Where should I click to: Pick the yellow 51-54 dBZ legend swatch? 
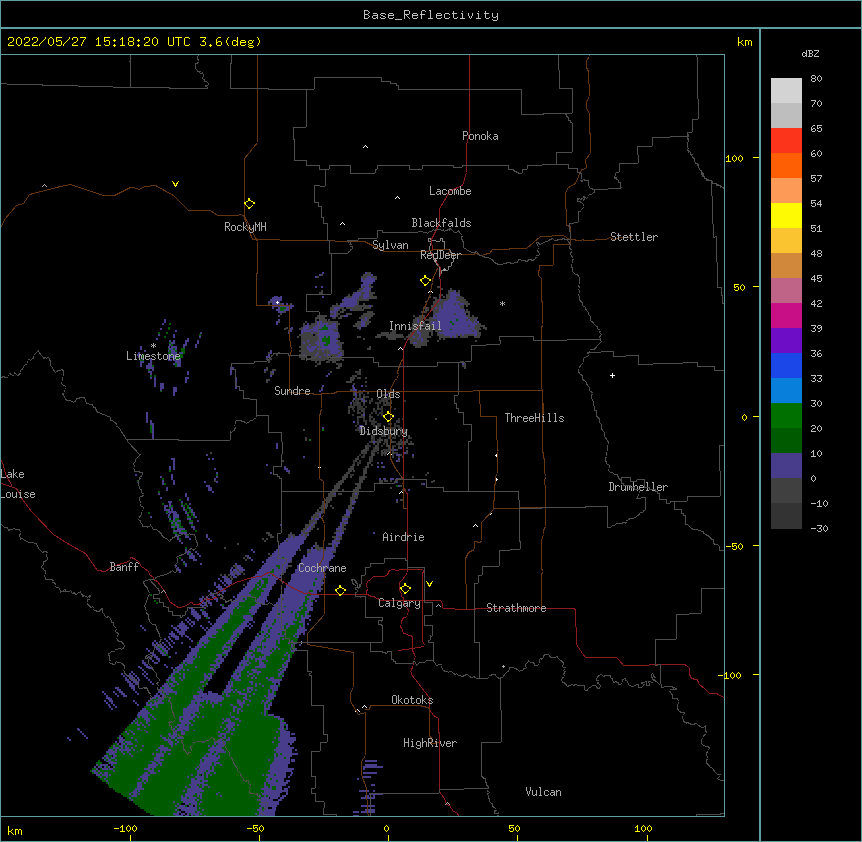786,215
